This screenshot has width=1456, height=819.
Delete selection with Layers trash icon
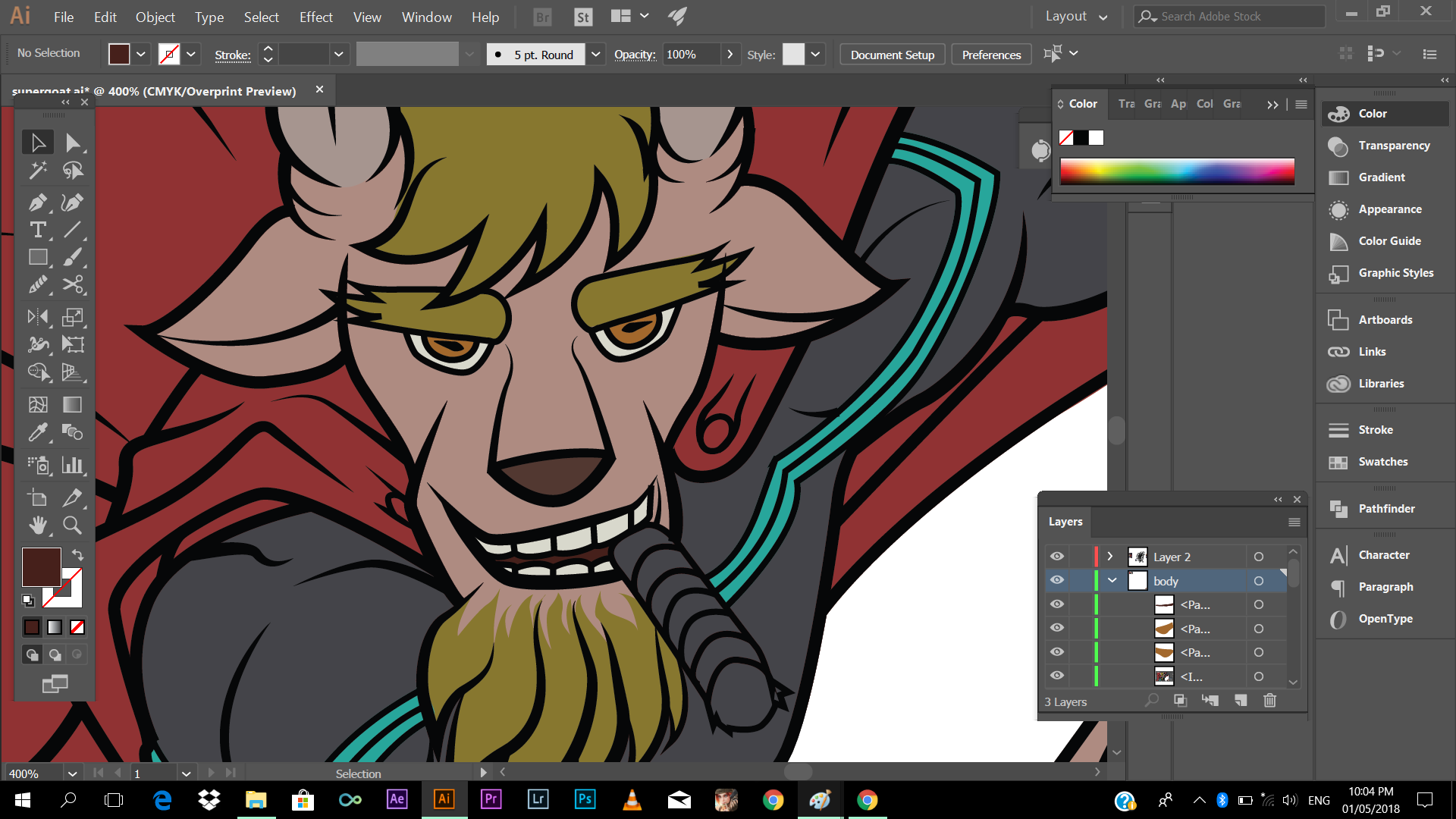[1269, 701]
